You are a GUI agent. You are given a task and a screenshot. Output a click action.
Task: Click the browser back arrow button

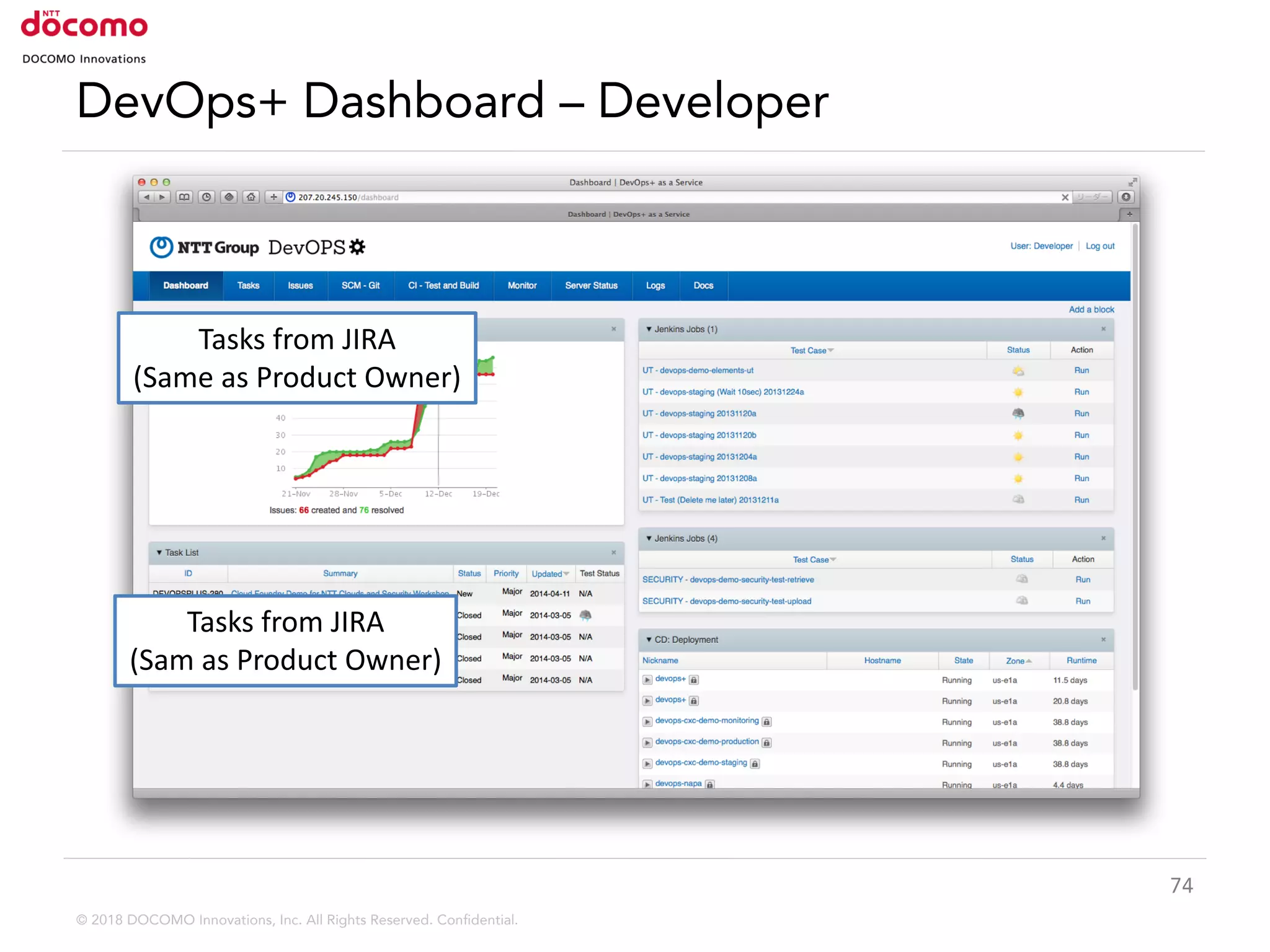pos(147,197)
